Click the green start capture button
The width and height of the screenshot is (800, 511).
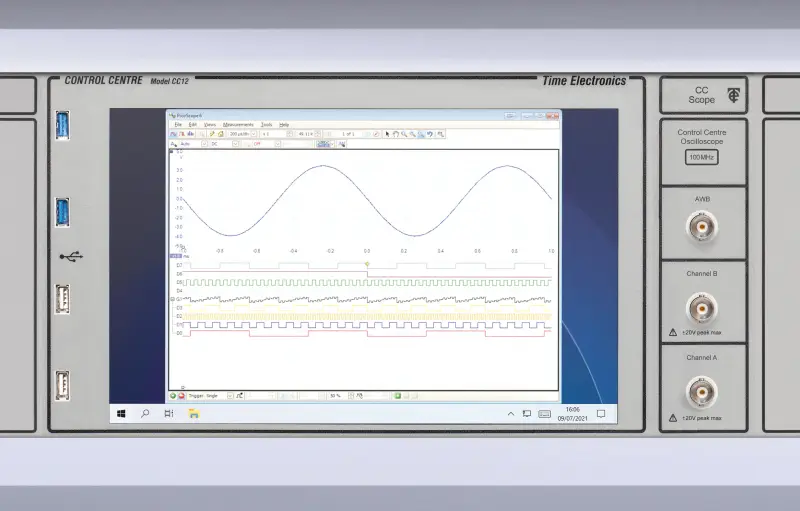(173, 395)
